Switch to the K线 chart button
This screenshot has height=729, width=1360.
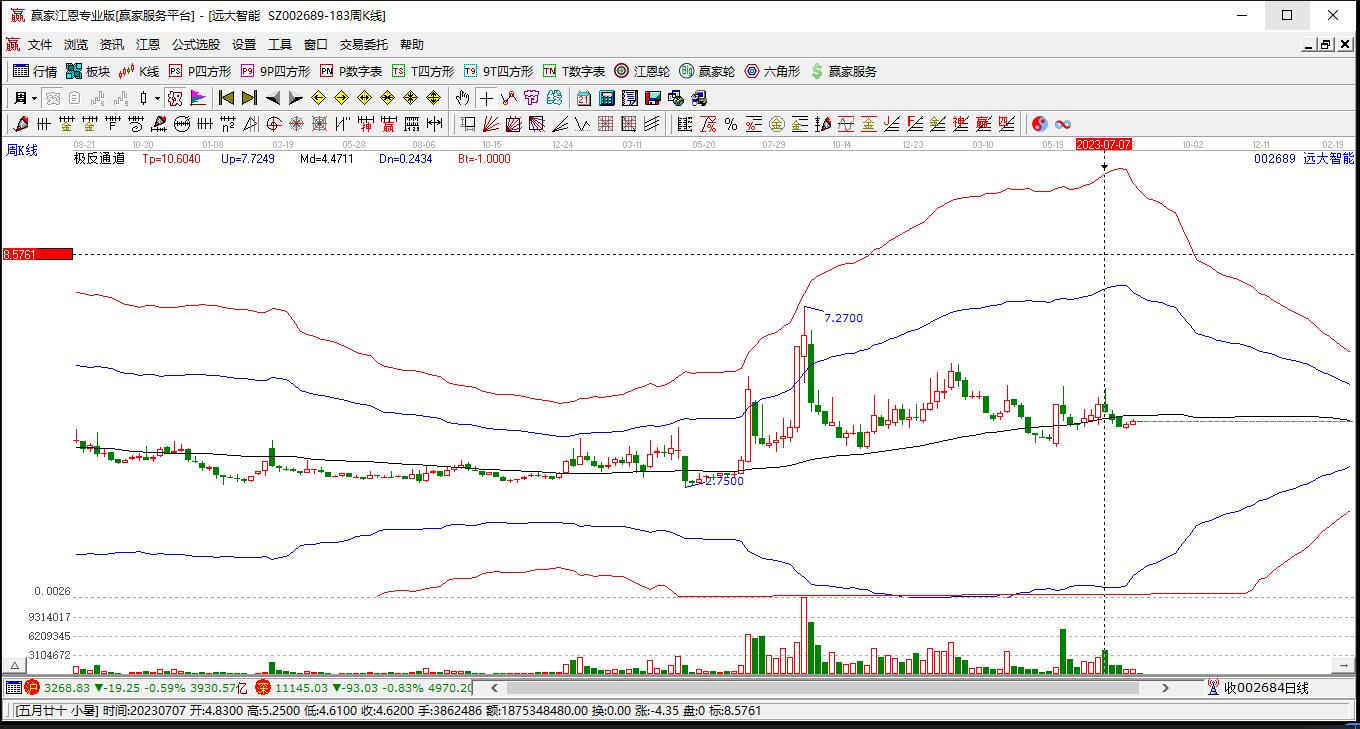[139, 71]
